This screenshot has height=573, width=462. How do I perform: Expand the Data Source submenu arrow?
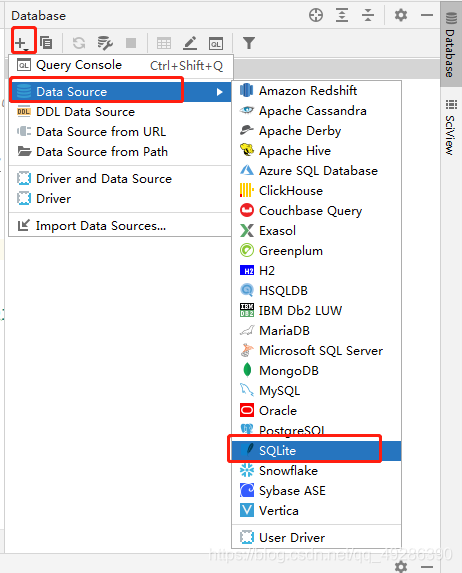click(x=219, y=92)
